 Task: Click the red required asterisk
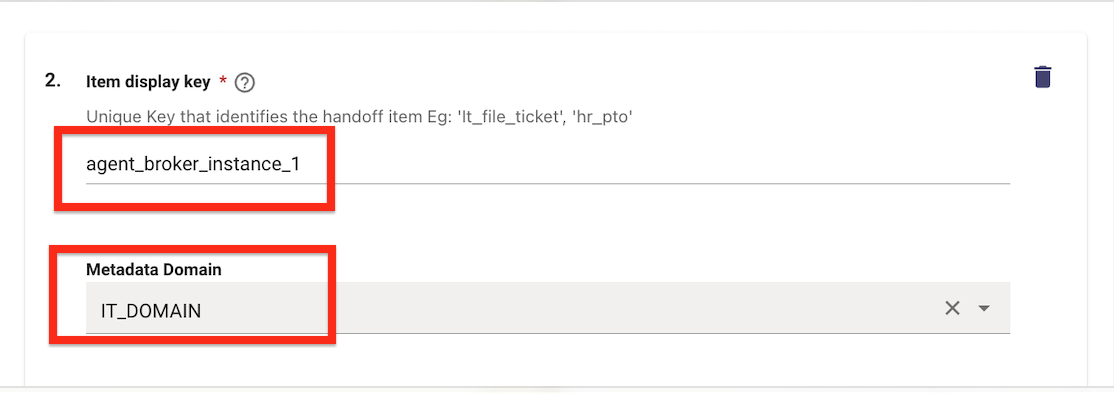coord(223,82)
